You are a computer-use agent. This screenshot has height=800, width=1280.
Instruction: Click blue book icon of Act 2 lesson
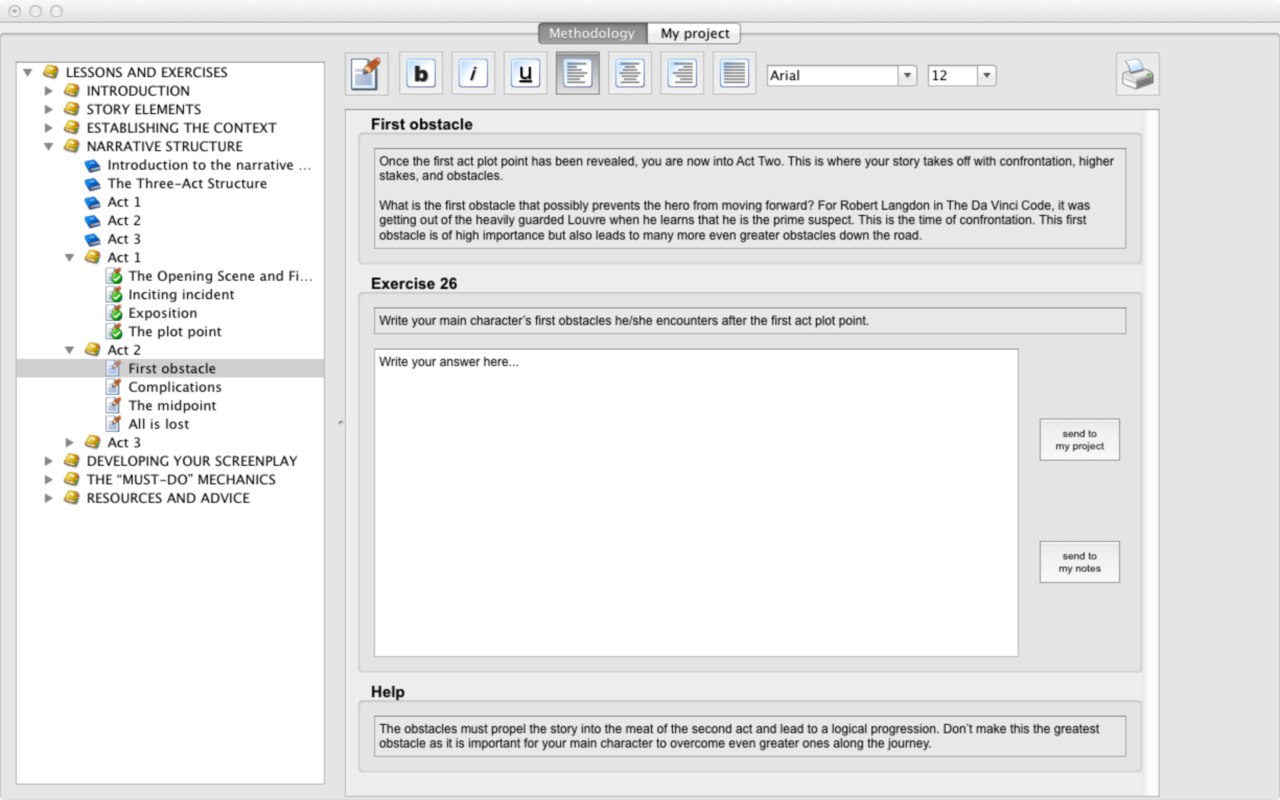[92, 220]
